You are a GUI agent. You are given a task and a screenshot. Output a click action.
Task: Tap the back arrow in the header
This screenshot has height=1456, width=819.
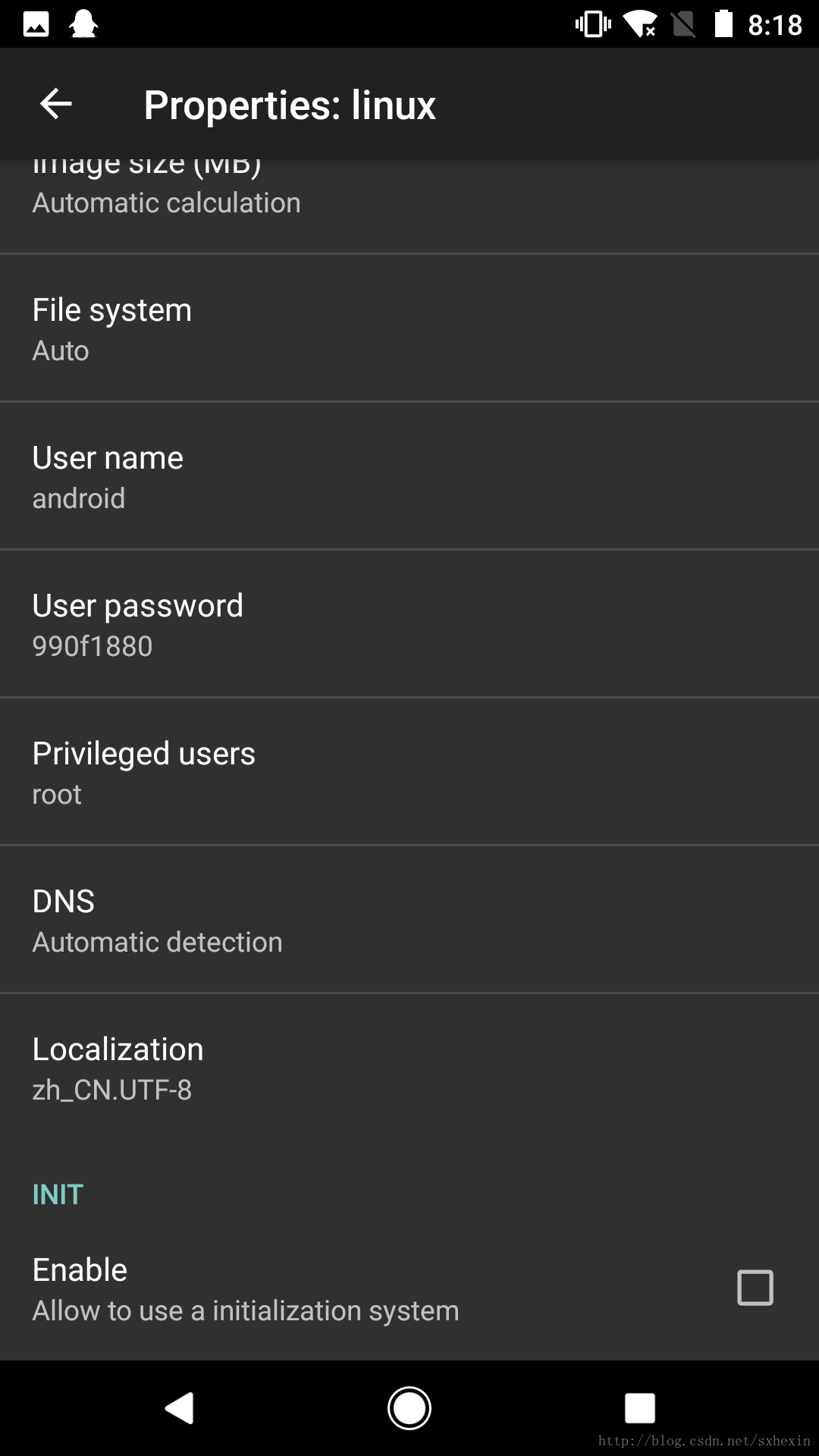click(56, 104)
